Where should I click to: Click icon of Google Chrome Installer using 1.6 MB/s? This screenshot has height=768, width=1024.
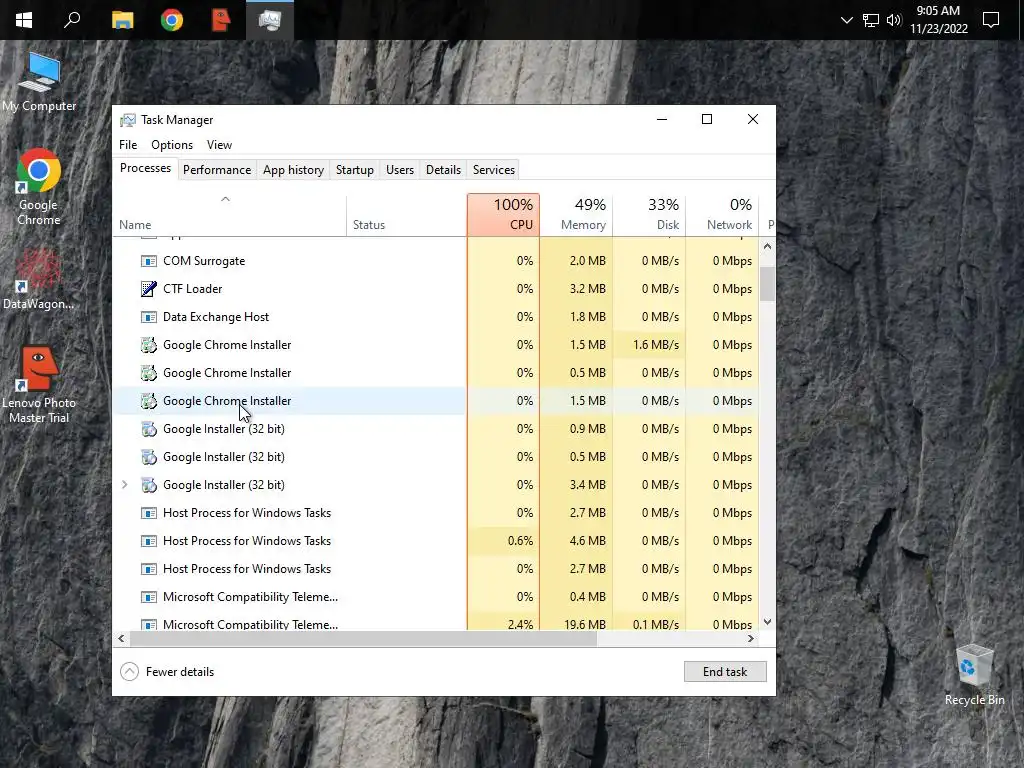[149, 345]
